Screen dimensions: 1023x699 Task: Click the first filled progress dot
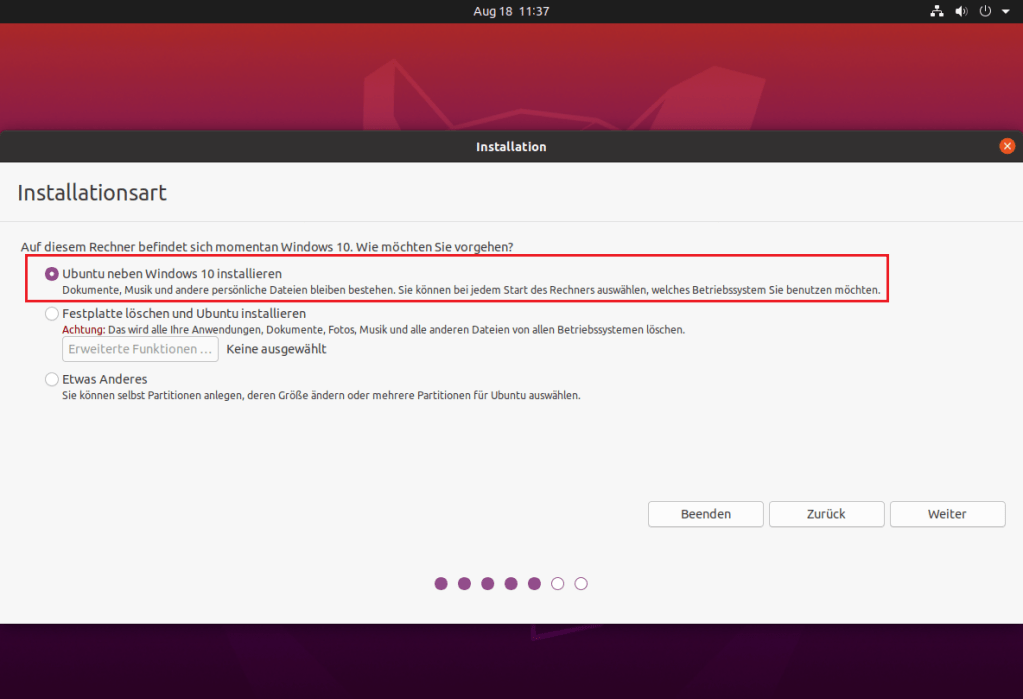pos(441,584)
